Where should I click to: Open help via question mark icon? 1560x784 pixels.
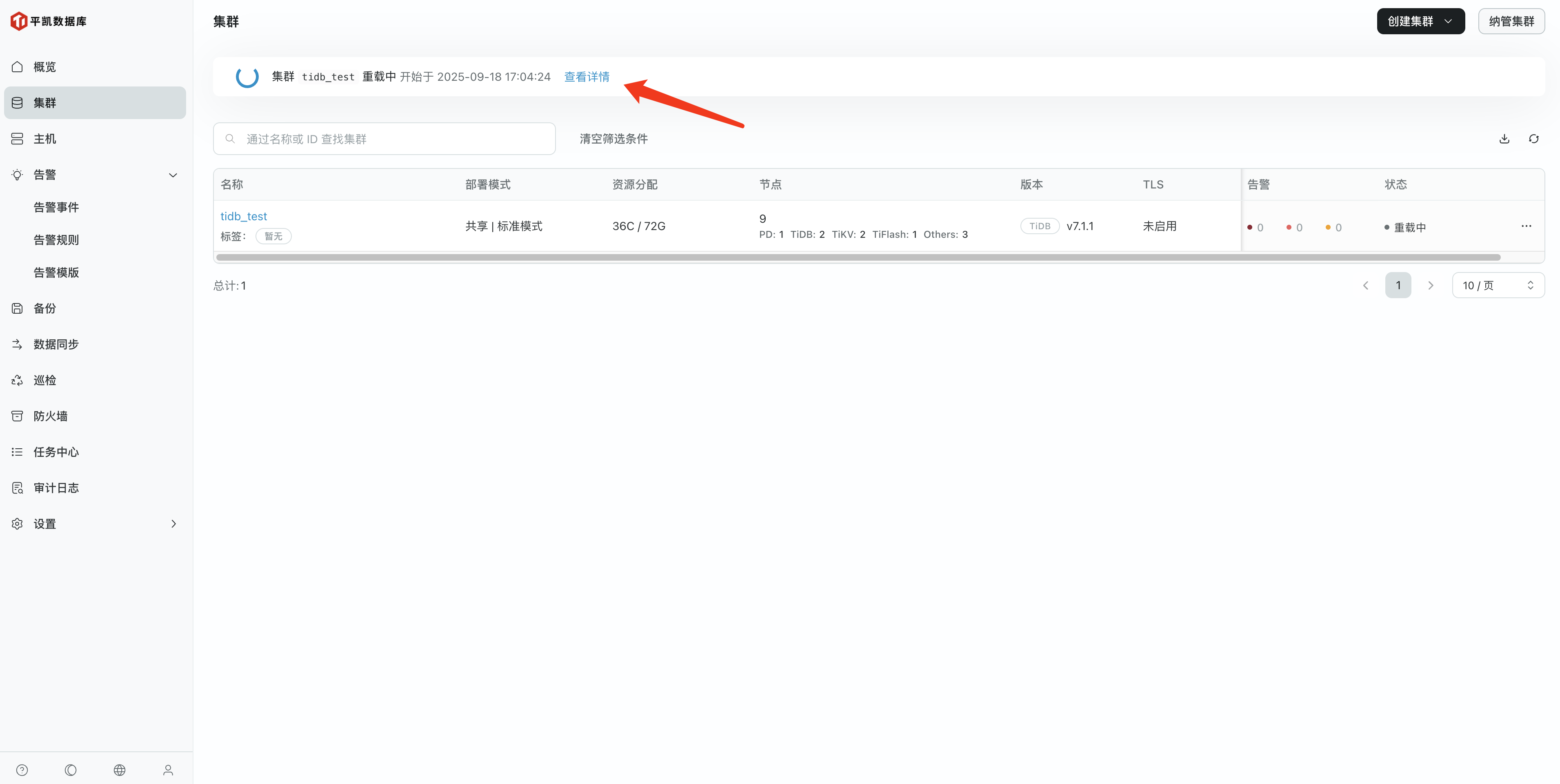[22, 769]
